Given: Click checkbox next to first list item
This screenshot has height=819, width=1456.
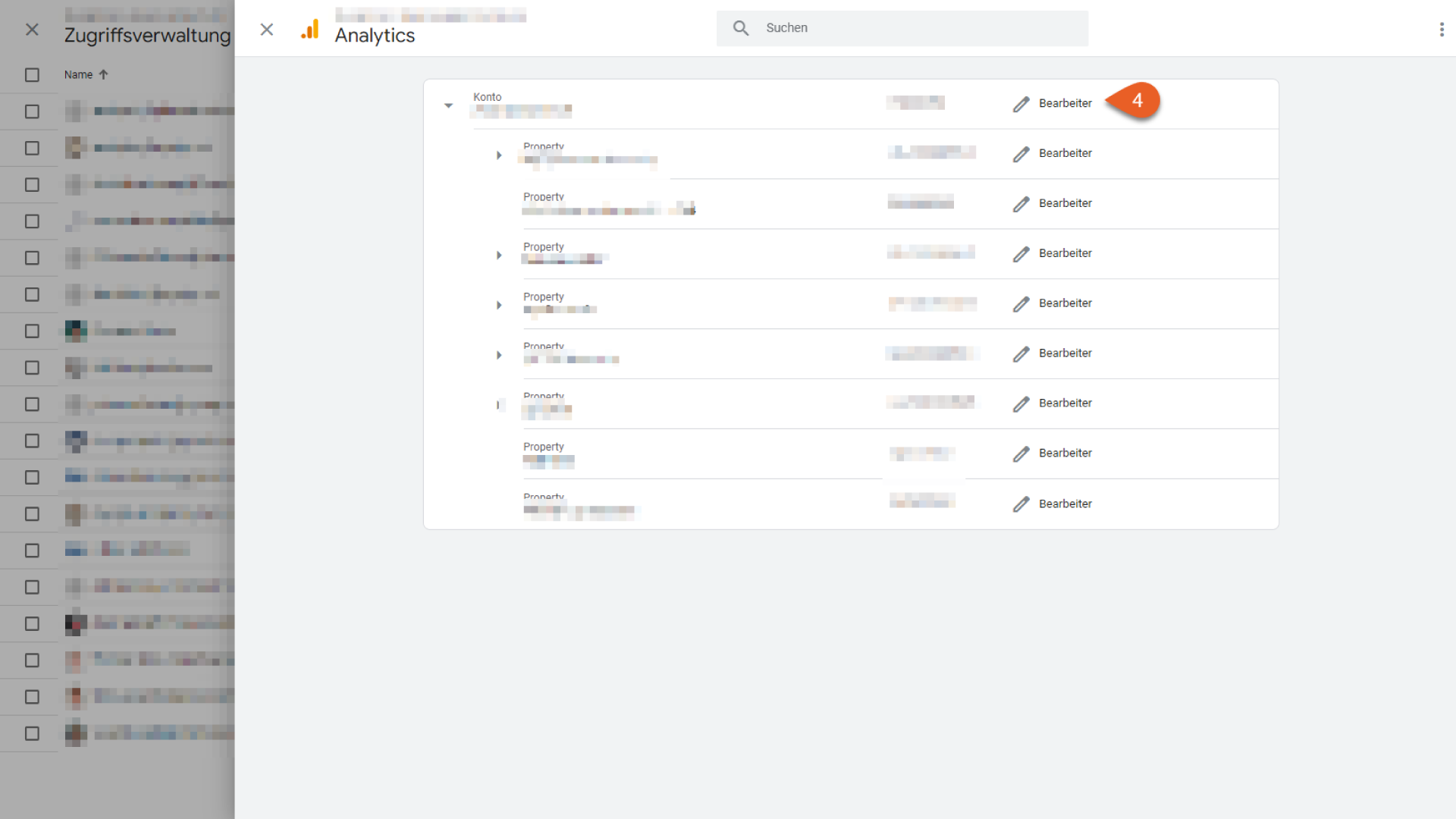Looking at the screenshot, I should pyautogui.click(x=32, y=111).
